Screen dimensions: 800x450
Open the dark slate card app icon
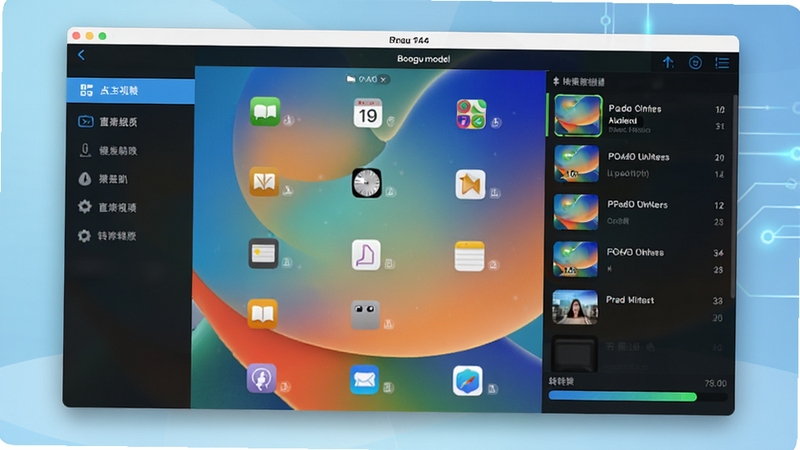[263, 253]
